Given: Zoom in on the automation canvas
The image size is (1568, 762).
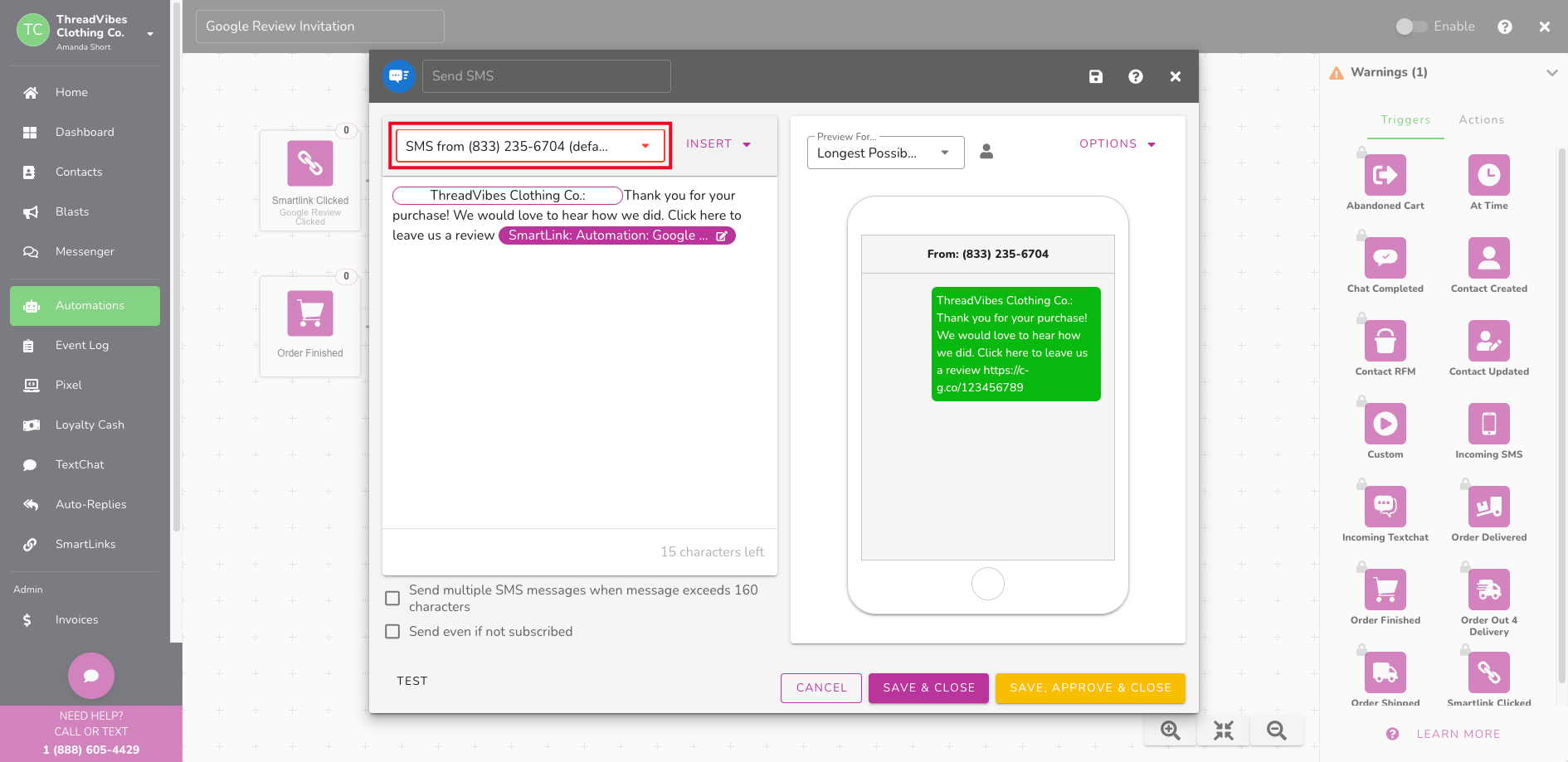Looking at the screenshot, I should [1171, 730].
